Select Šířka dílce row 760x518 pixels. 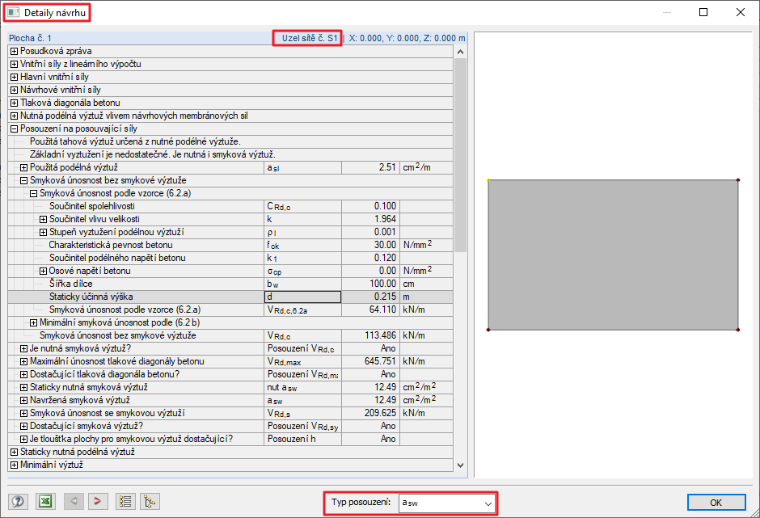[231, 283]
